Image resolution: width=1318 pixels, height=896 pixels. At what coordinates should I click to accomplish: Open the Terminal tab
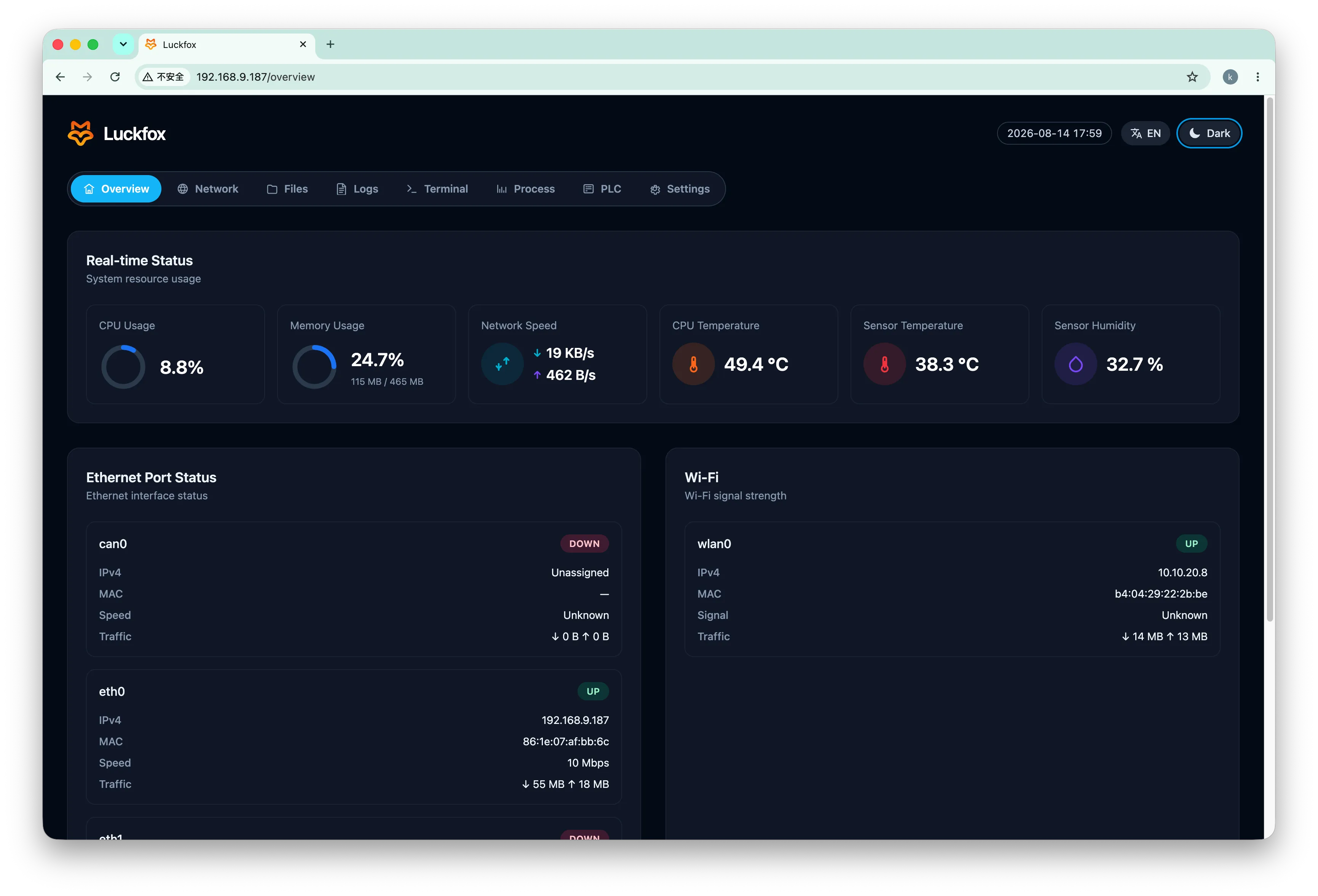pos(437,189)
